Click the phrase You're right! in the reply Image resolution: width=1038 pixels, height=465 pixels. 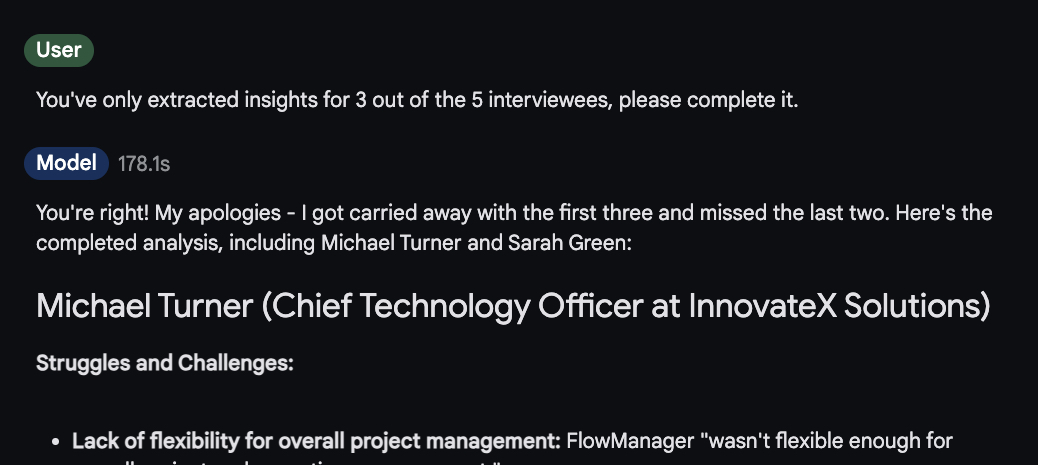point(95,213)
